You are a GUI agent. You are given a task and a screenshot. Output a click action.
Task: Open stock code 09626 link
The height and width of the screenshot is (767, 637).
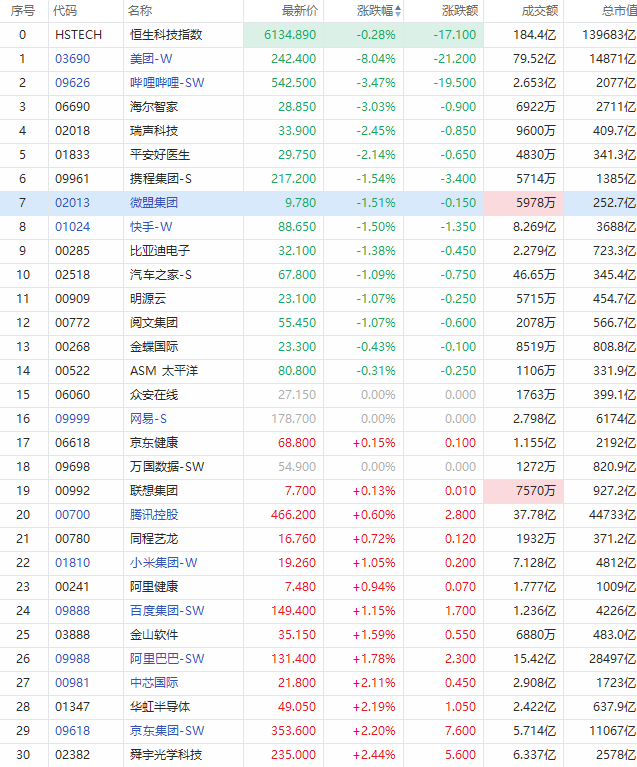click(72, 83)
